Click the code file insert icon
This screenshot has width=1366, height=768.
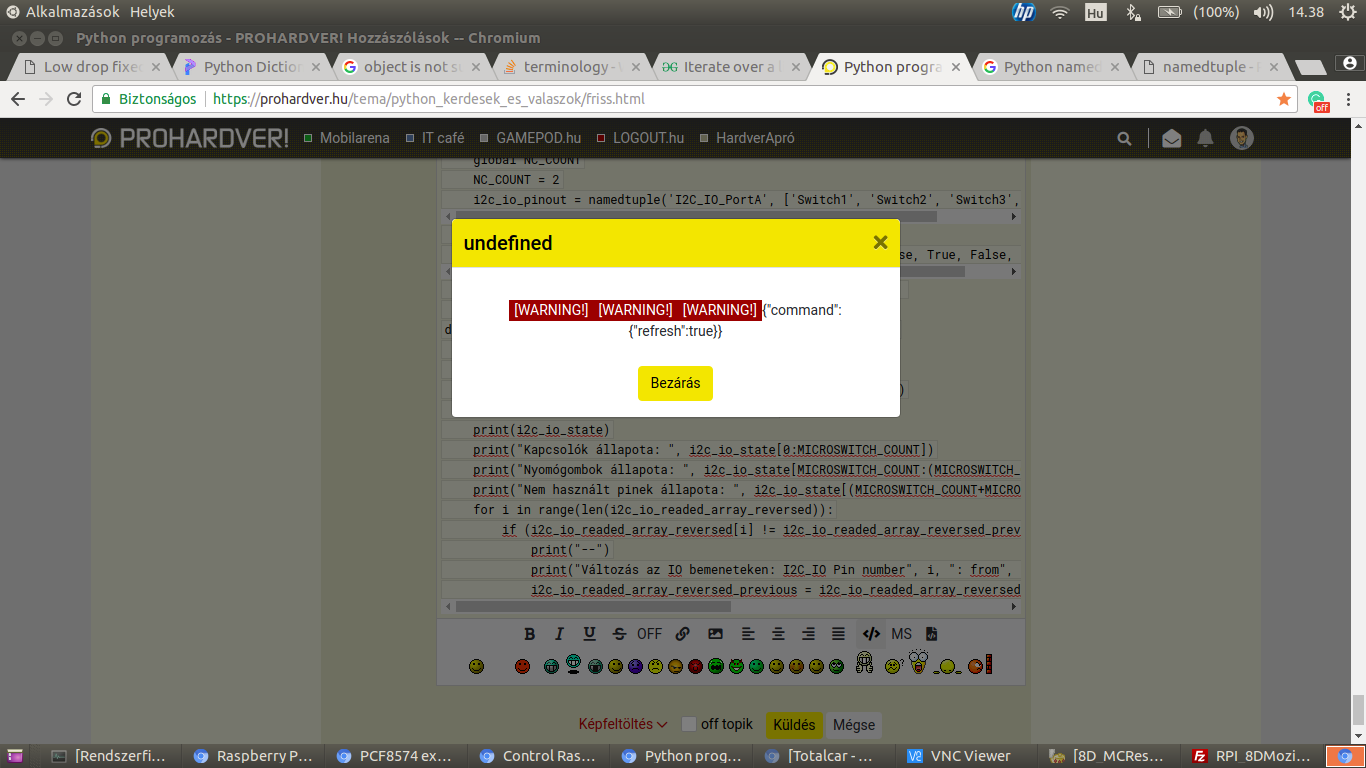pos(931,634)
